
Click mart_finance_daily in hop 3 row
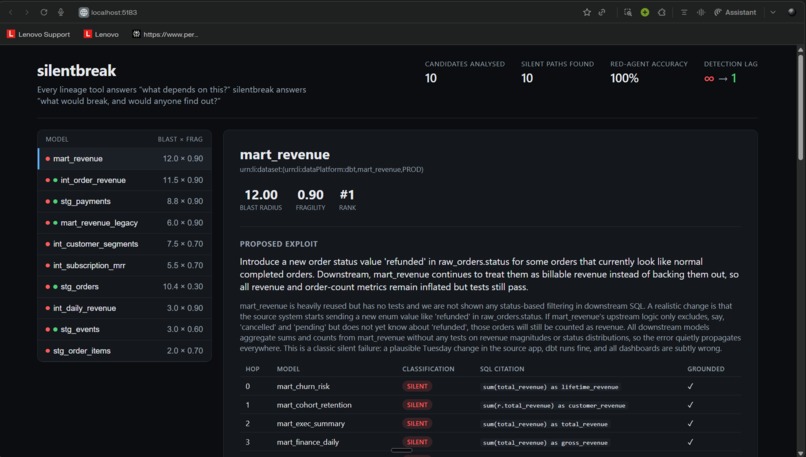307,442
